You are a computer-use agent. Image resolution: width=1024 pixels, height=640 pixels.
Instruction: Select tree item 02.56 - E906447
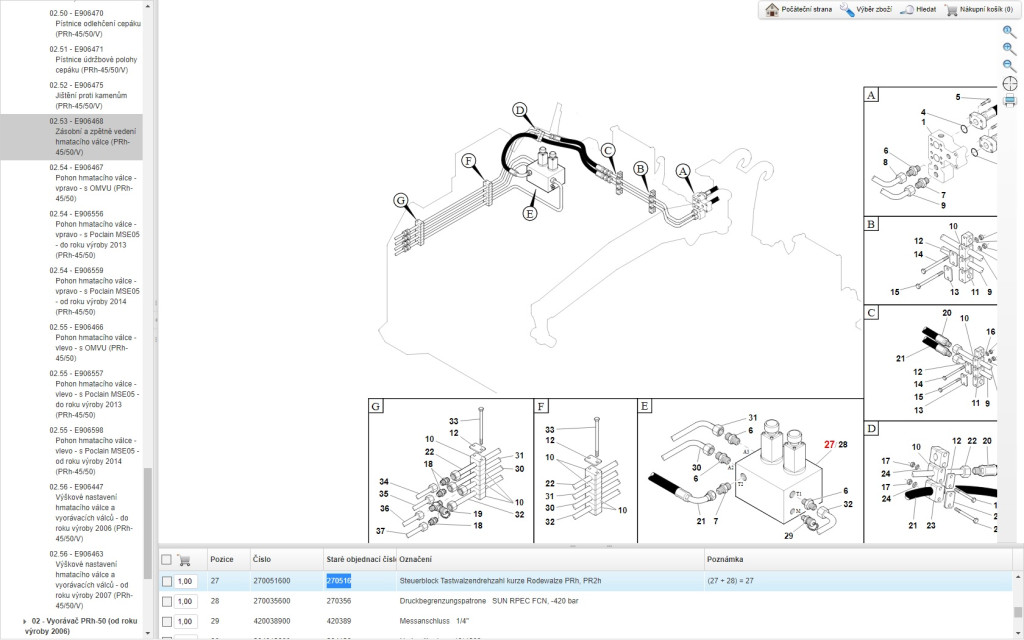pos(91,513)
